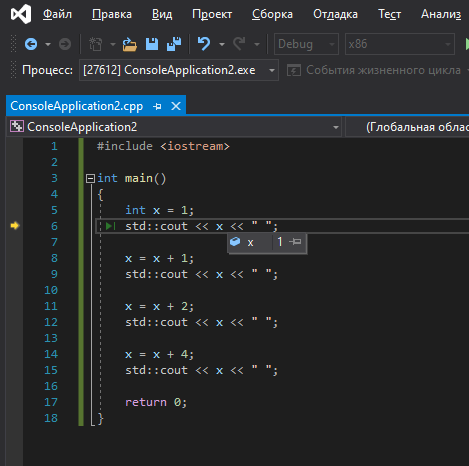Click the yellow current statement arrow
The height and width of the screenshot is (466, 469).
(15, 226)
